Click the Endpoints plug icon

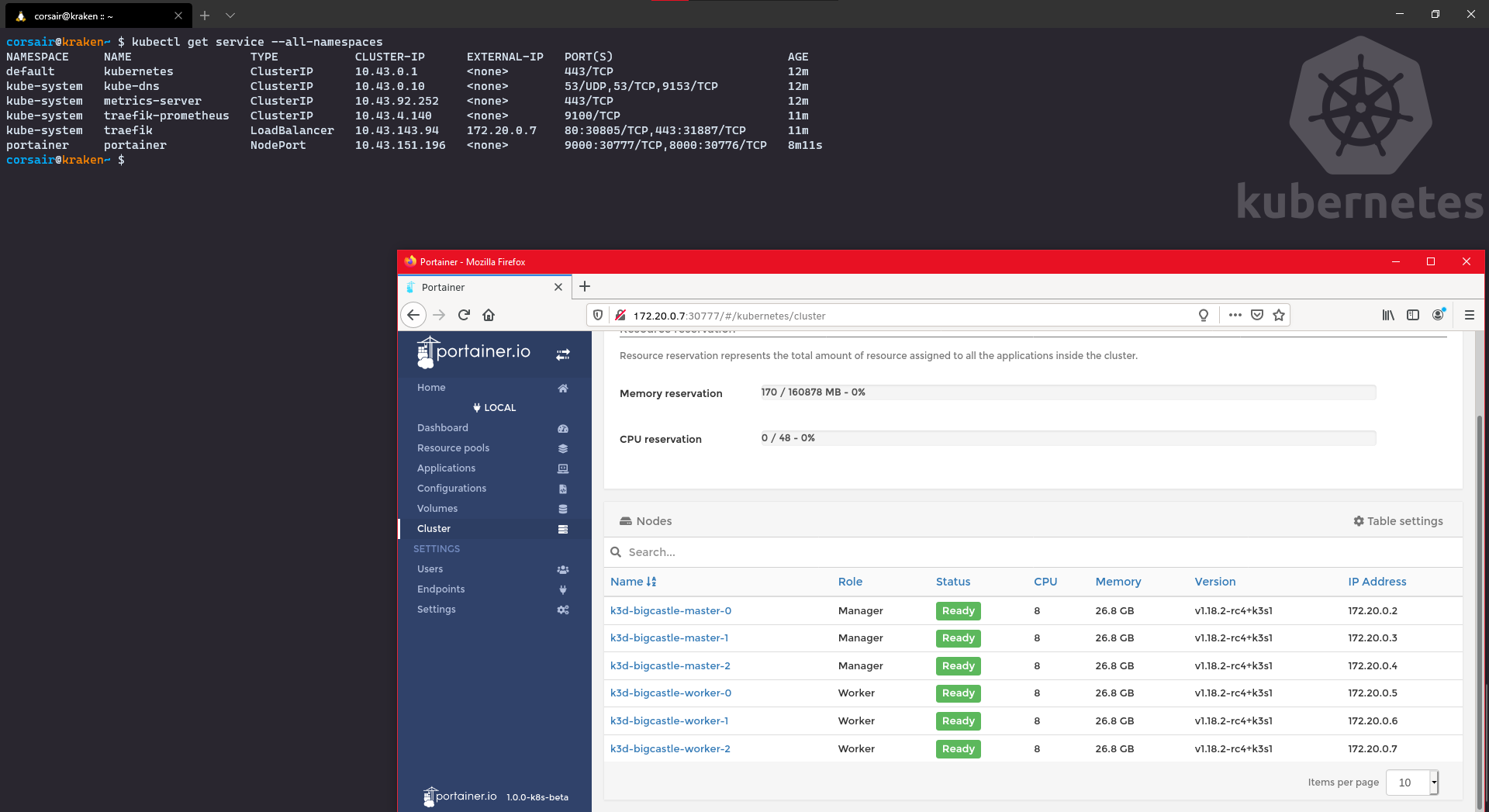coord(563,589)
